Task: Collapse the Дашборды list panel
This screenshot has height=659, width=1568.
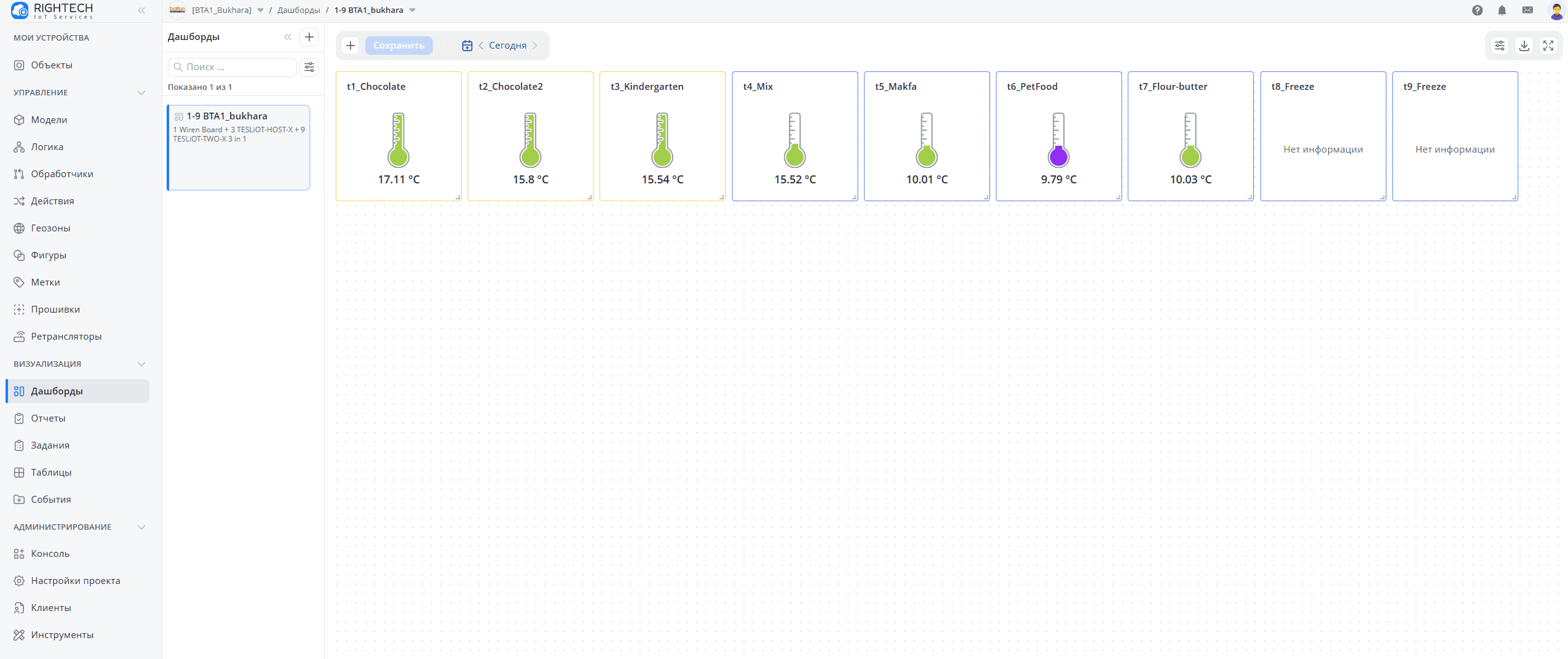Action: (x=288, y=37)
